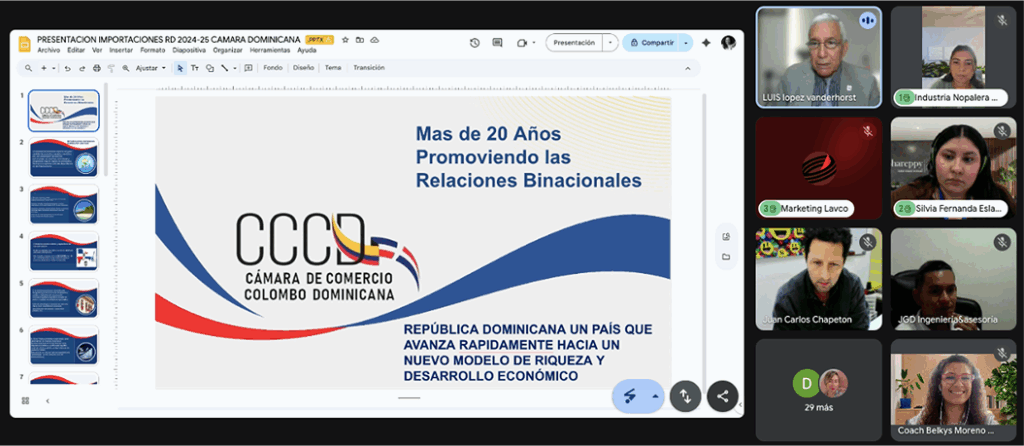Viewport: 1024px width, 446px height.
Task: Open Compartir options dropdown arrow
Action: point(686,42)
